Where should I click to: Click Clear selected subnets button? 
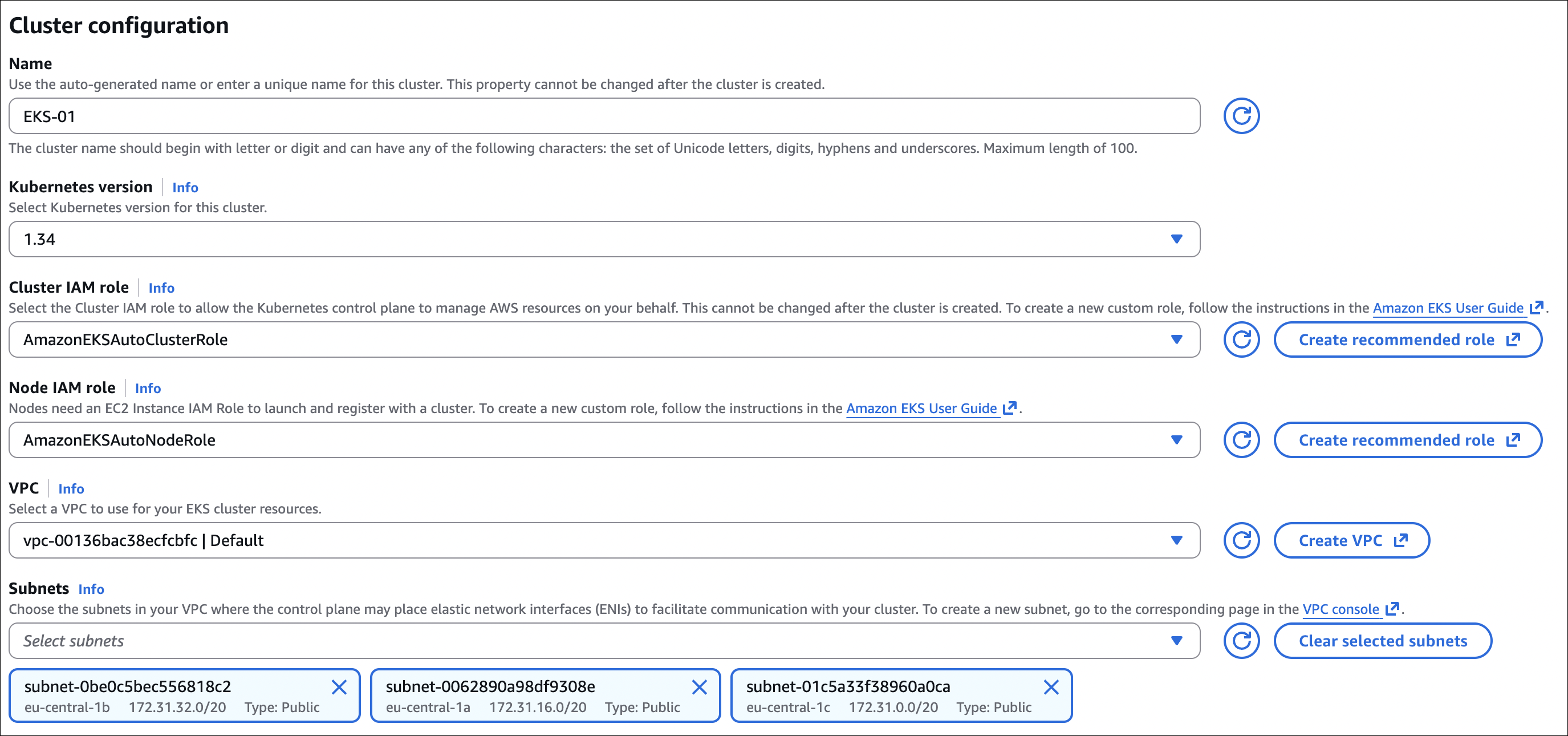tap(1382, 641)
